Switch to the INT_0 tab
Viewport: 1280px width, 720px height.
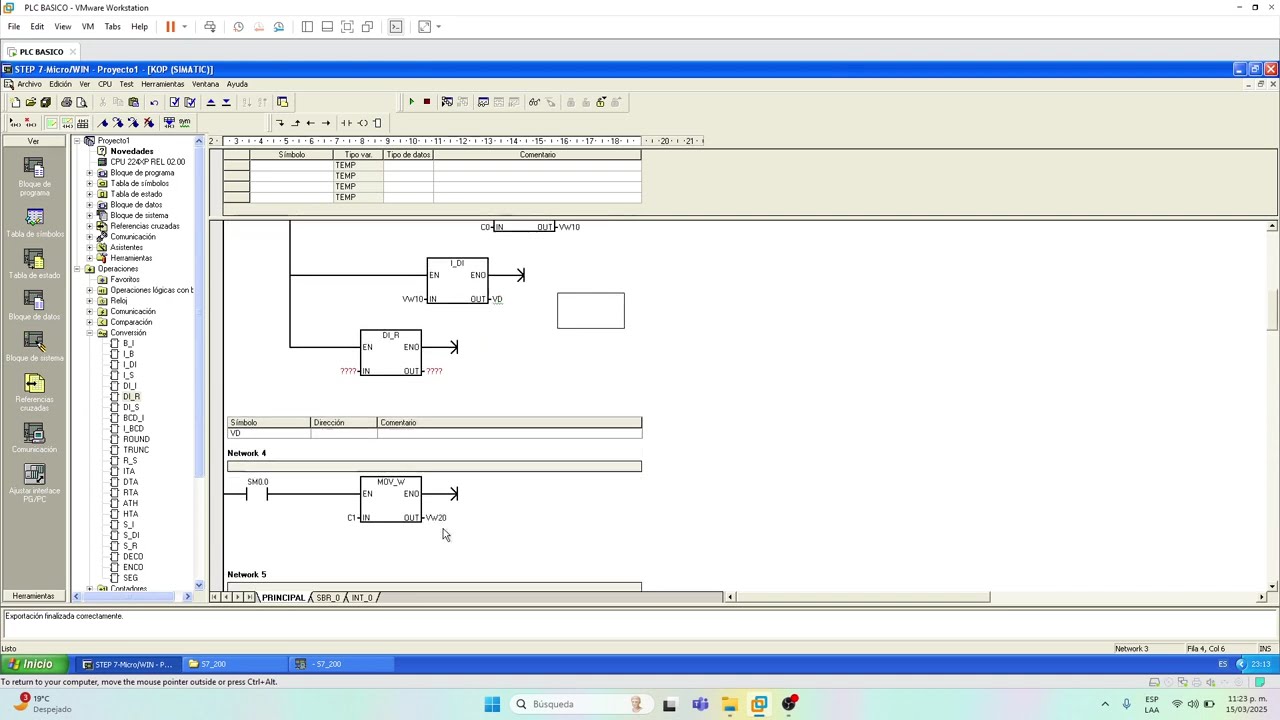[x=362, y=598]
